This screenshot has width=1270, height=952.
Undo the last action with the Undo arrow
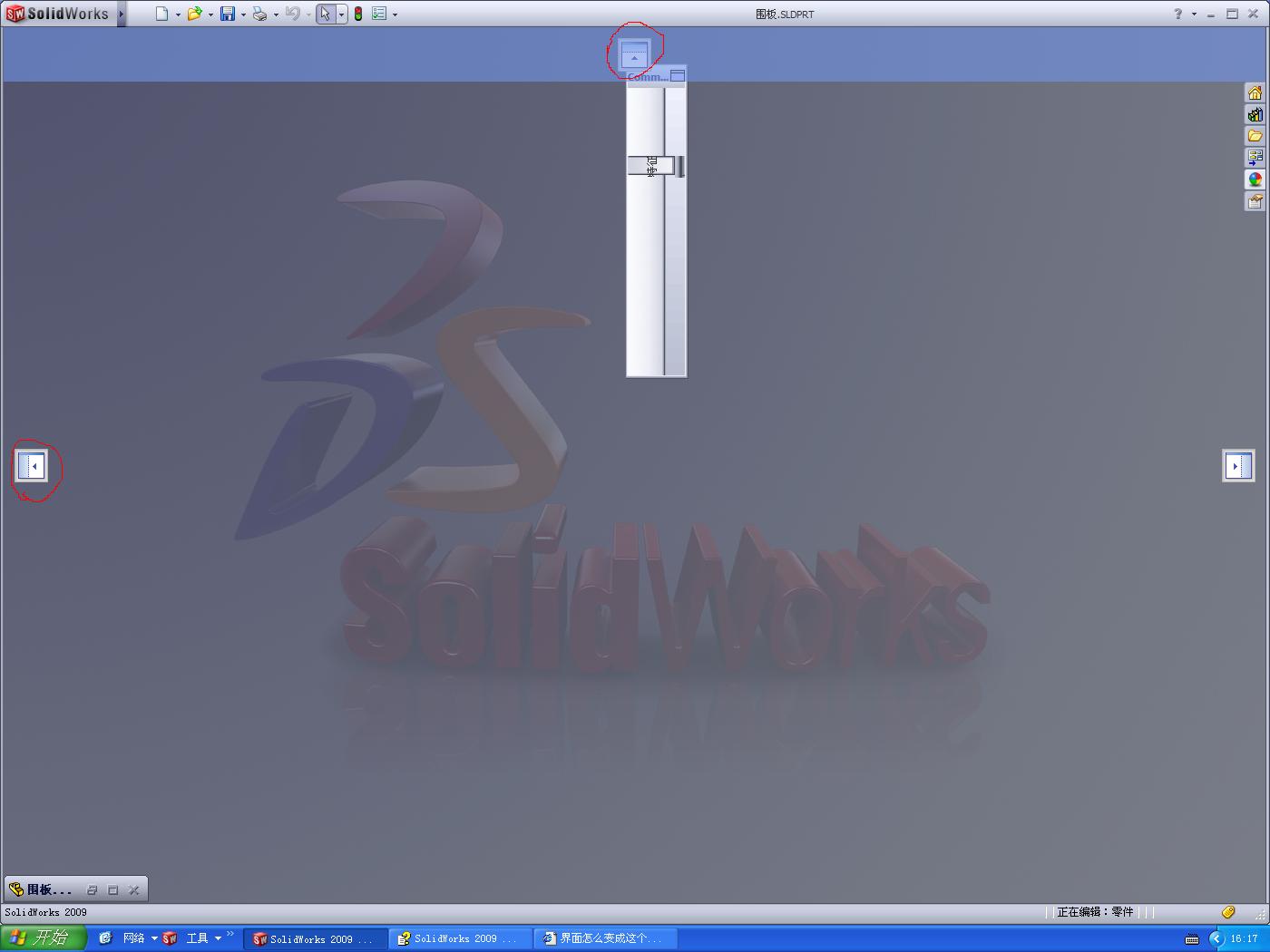point(292,14)
